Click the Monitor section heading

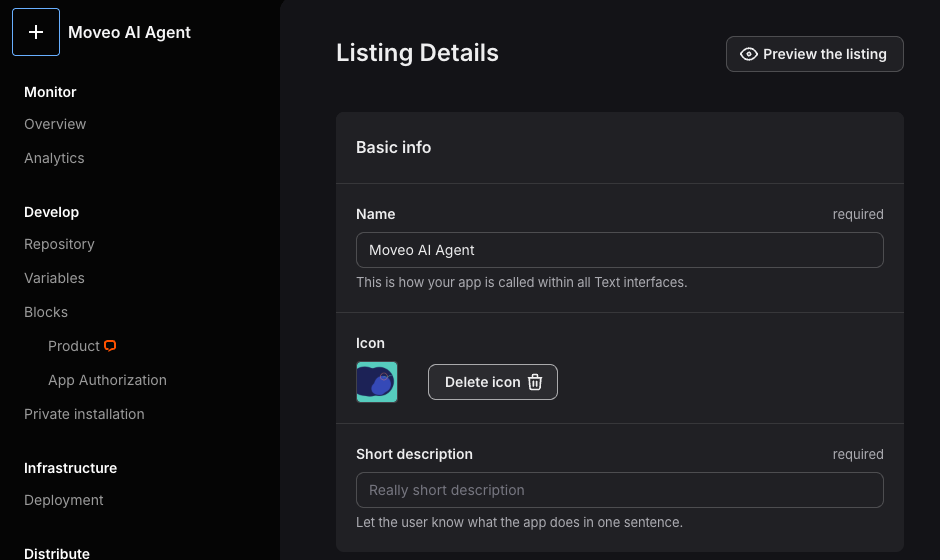(50, 92)
